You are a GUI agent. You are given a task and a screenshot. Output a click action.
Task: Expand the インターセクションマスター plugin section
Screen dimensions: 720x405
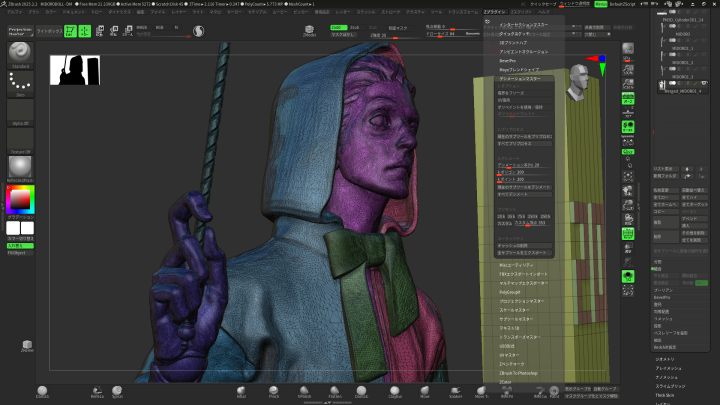pos(523,25)
